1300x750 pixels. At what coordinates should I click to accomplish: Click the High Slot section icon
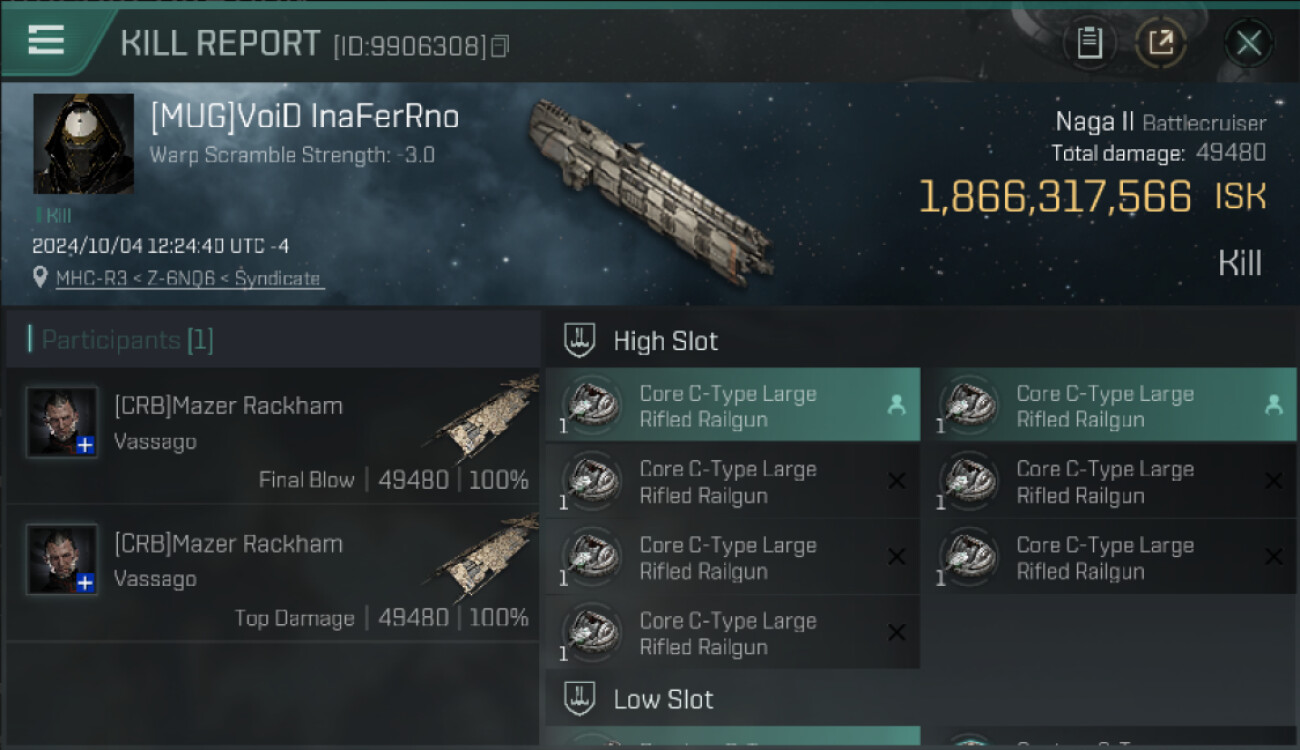pos(580,341)
